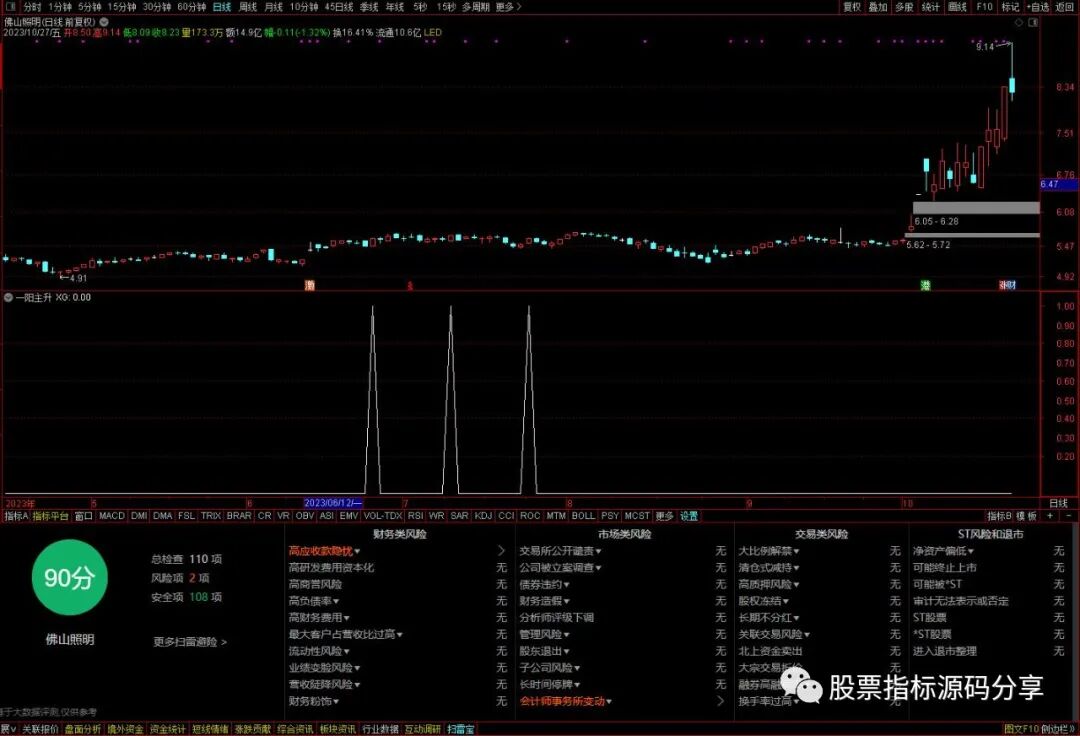Expand 股权冻结 risk item
Image resolution: width=1080 pixels, height=736 pixels.
(764, 602)
